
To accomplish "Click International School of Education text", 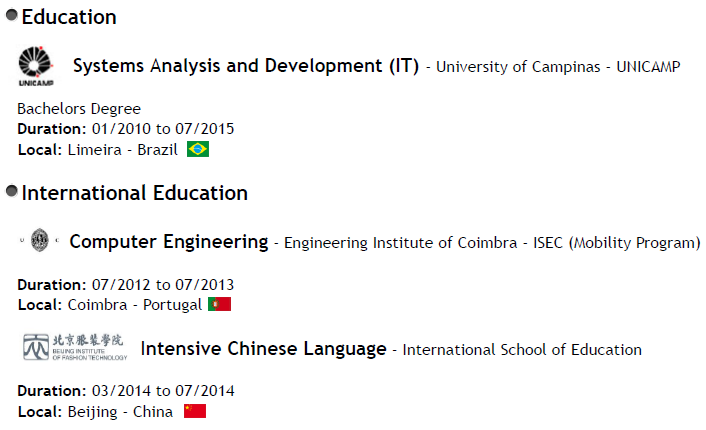I will [x=522, y=350].
